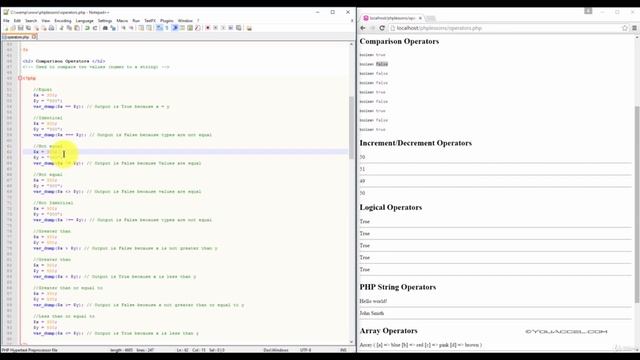Select the localhost Chrome tab

[392, 18]
